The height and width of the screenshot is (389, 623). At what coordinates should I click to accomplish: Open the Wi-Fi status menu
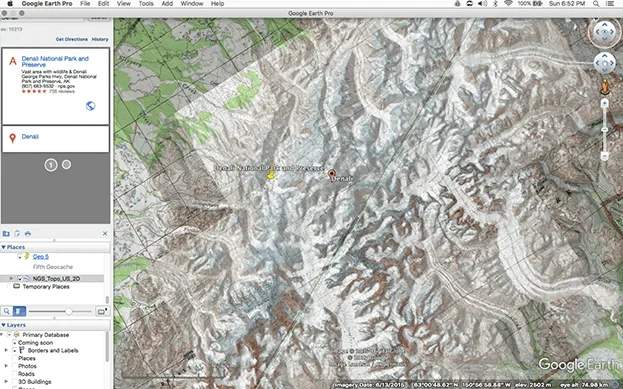coord(508,4)
